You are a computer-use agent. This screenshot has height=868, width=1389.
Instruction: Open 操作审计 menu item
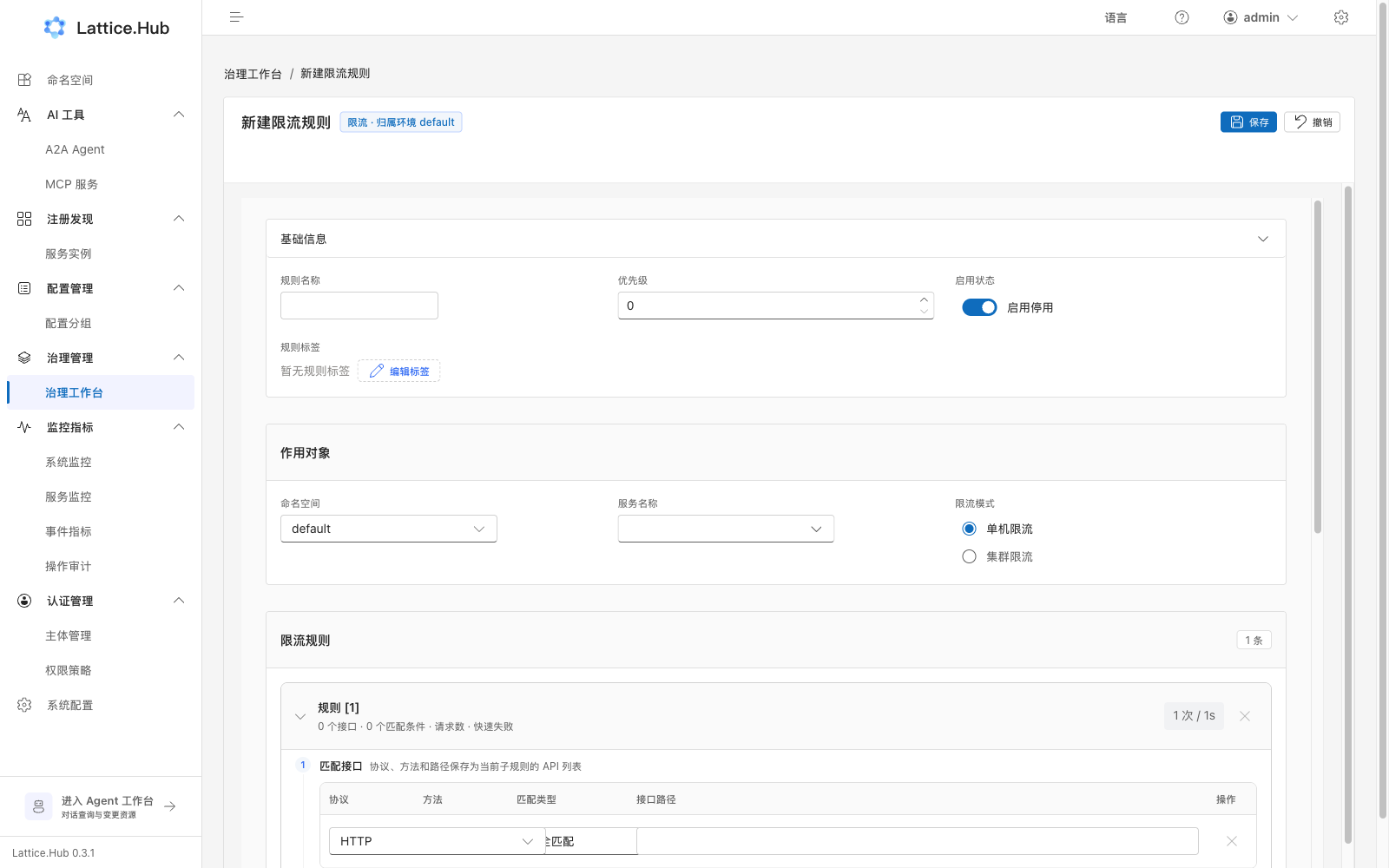101,566
